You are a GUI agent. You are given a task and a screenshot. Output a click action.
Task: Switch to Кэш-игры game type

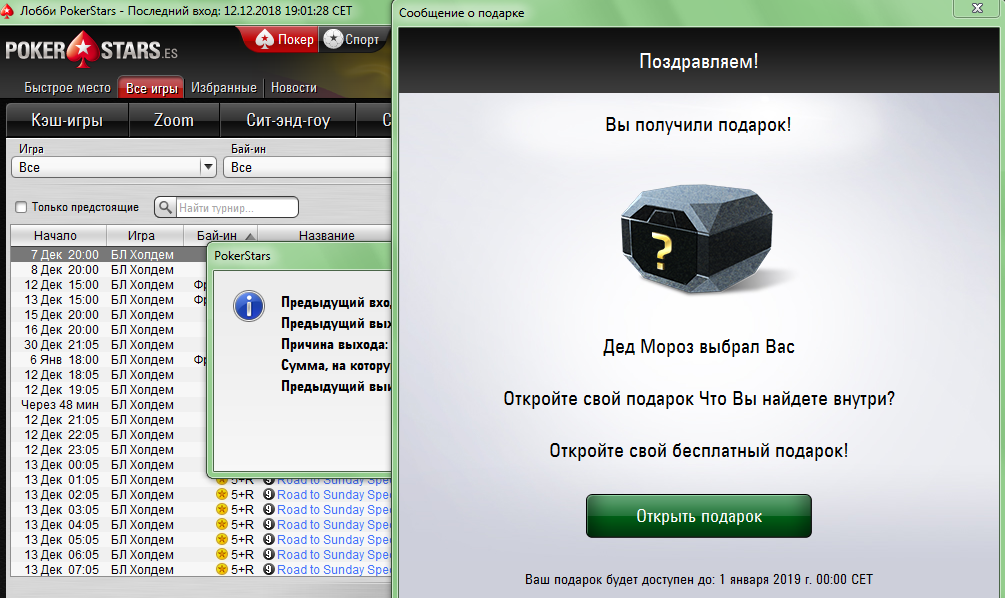(67, 120)
